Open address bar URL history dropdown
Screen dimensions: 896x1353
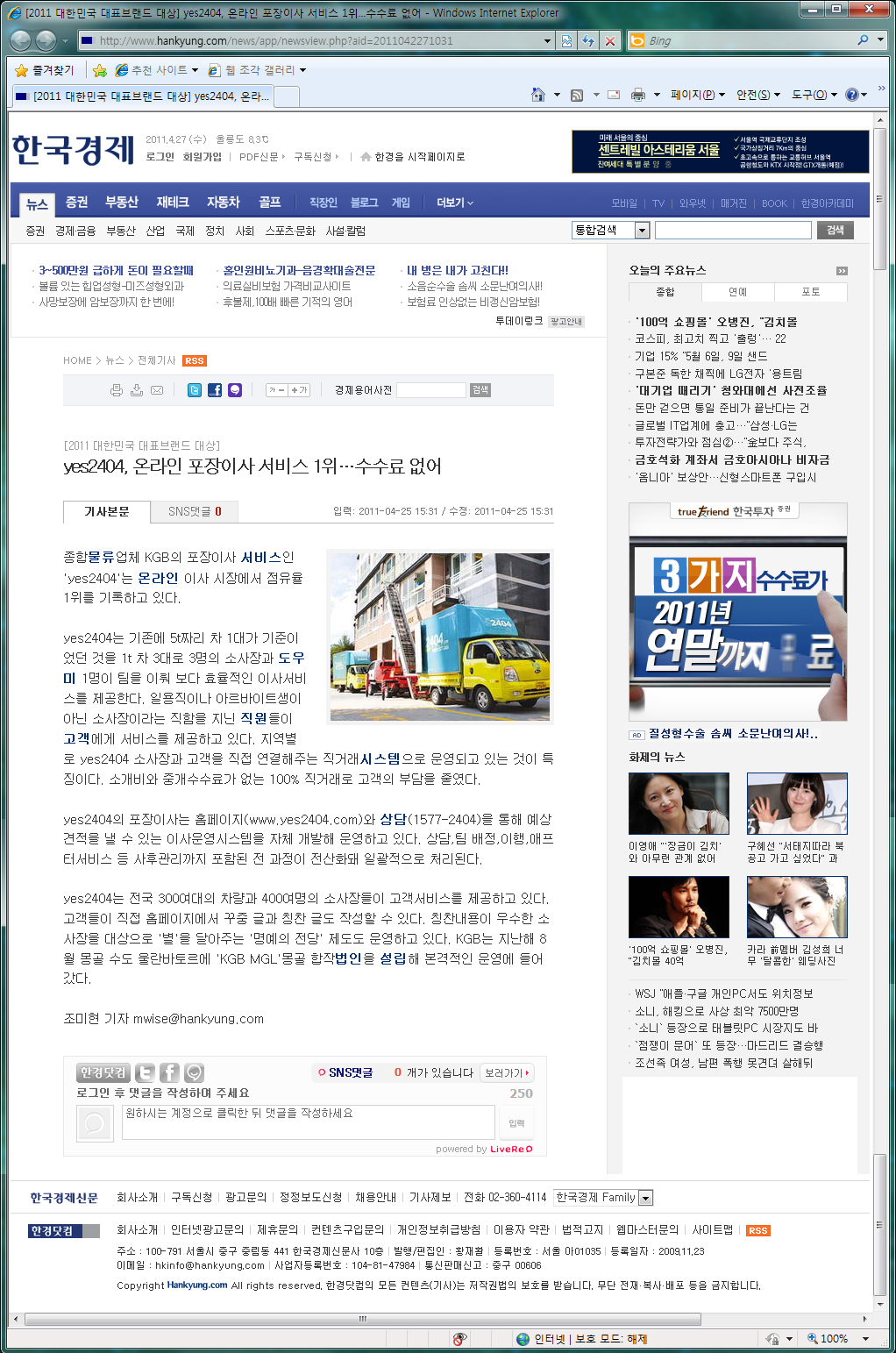click(x=547, y=40)
